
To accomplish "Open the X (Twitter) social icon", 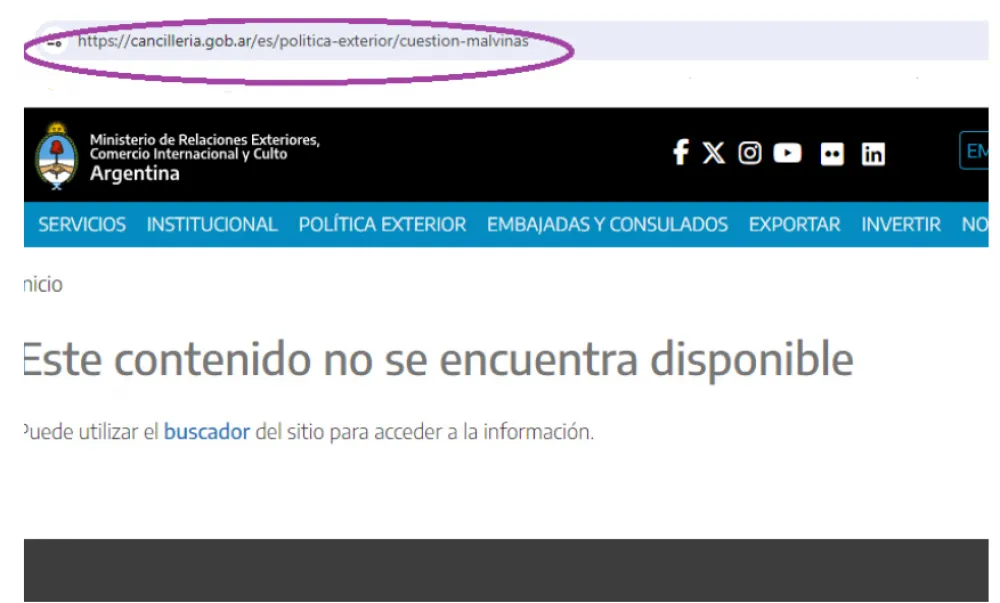I will (x=714, y=153).
